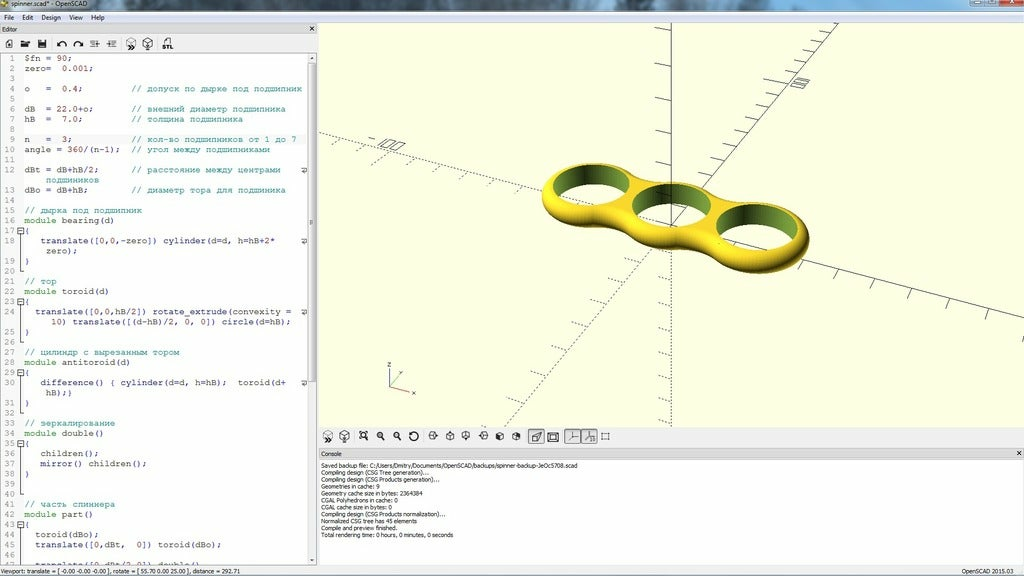Select the top view orientation icon
The width and height of the screenshot is (1024, 576).
449,436
